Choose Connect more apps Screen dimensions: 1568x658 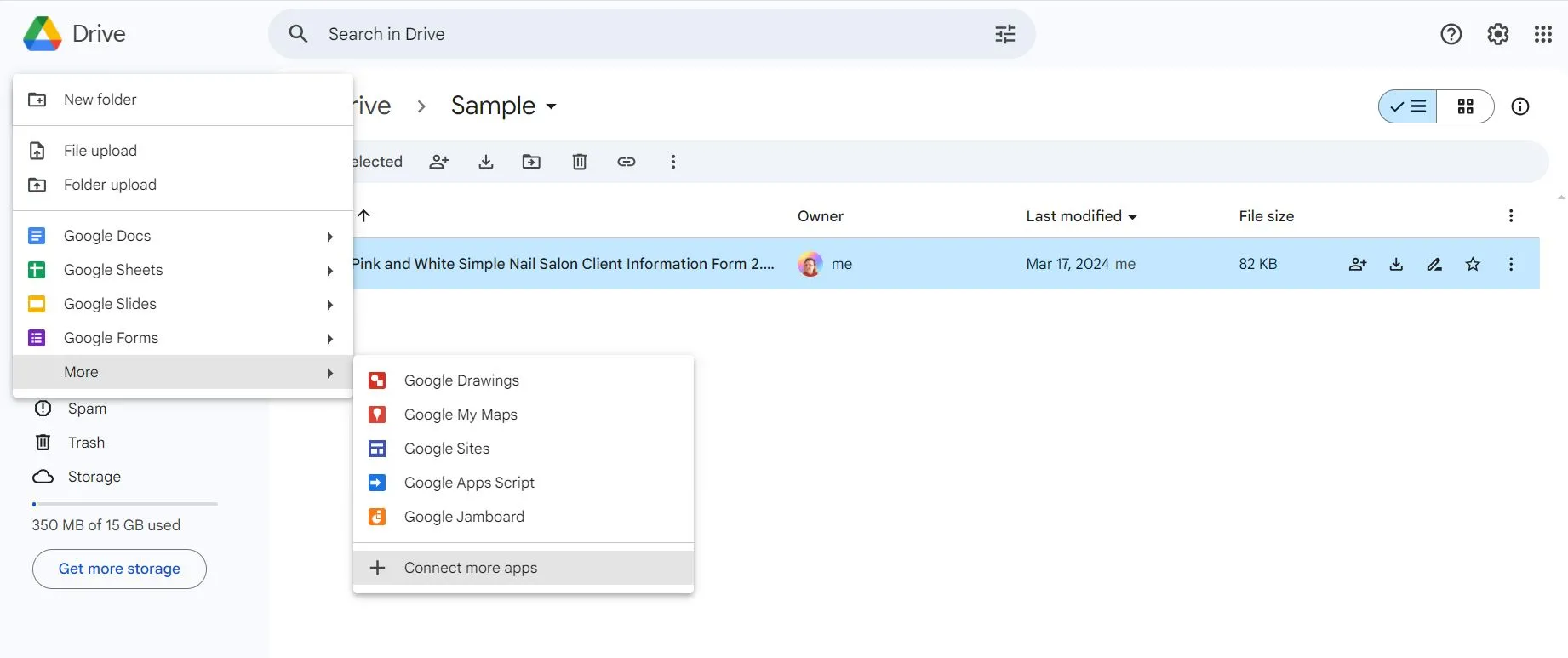[x=524, y=568]
